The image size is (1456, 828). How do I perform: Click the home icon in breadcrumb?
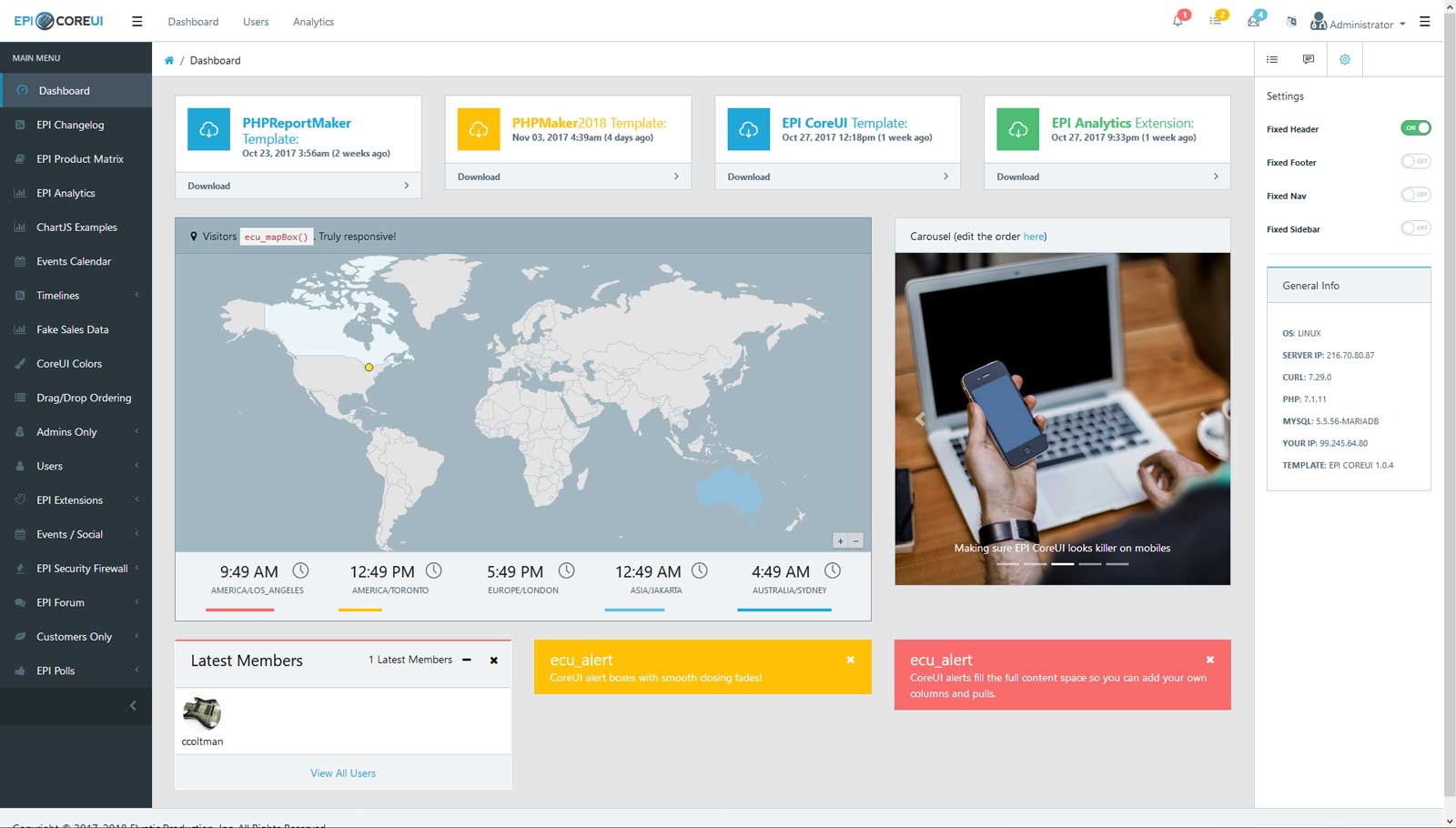point(169,60)
